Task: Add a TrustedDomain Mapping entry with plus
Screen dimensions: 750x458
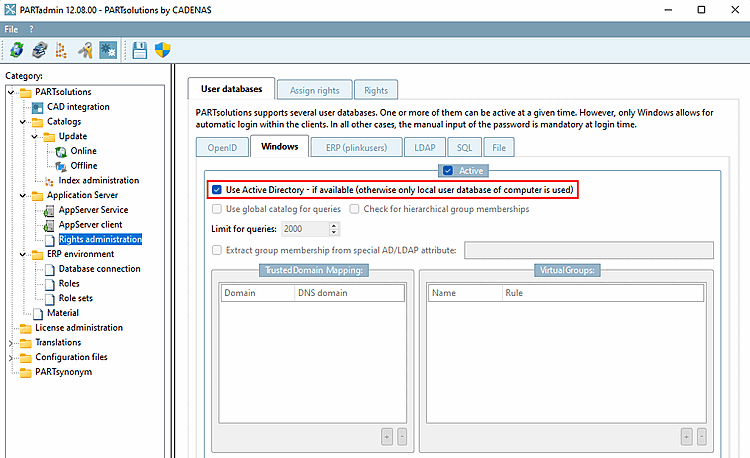Action: coord(387,436)
